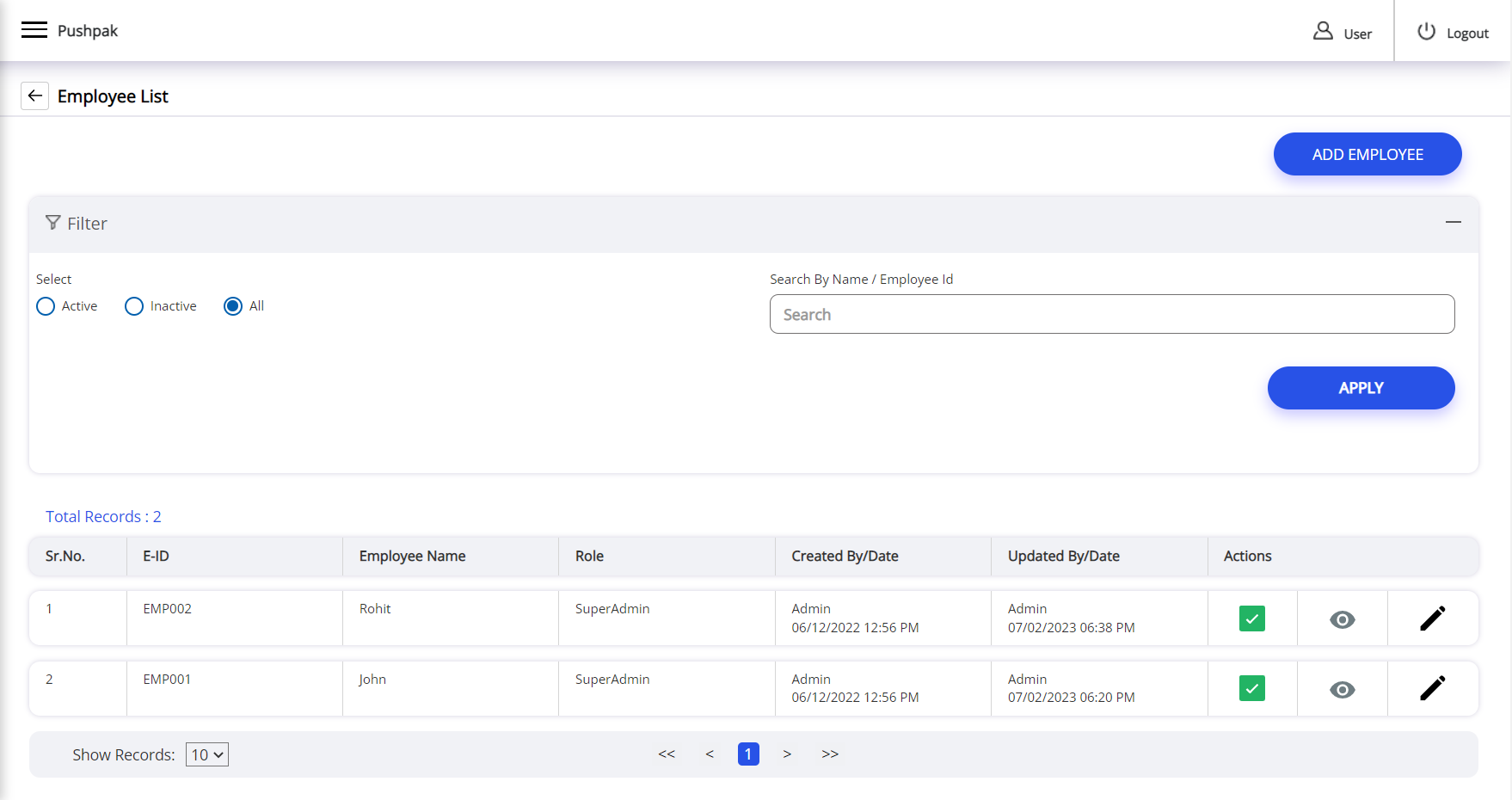Focus the Search by name field
Screen dimensions: 1512x800
click(1112, 314)
